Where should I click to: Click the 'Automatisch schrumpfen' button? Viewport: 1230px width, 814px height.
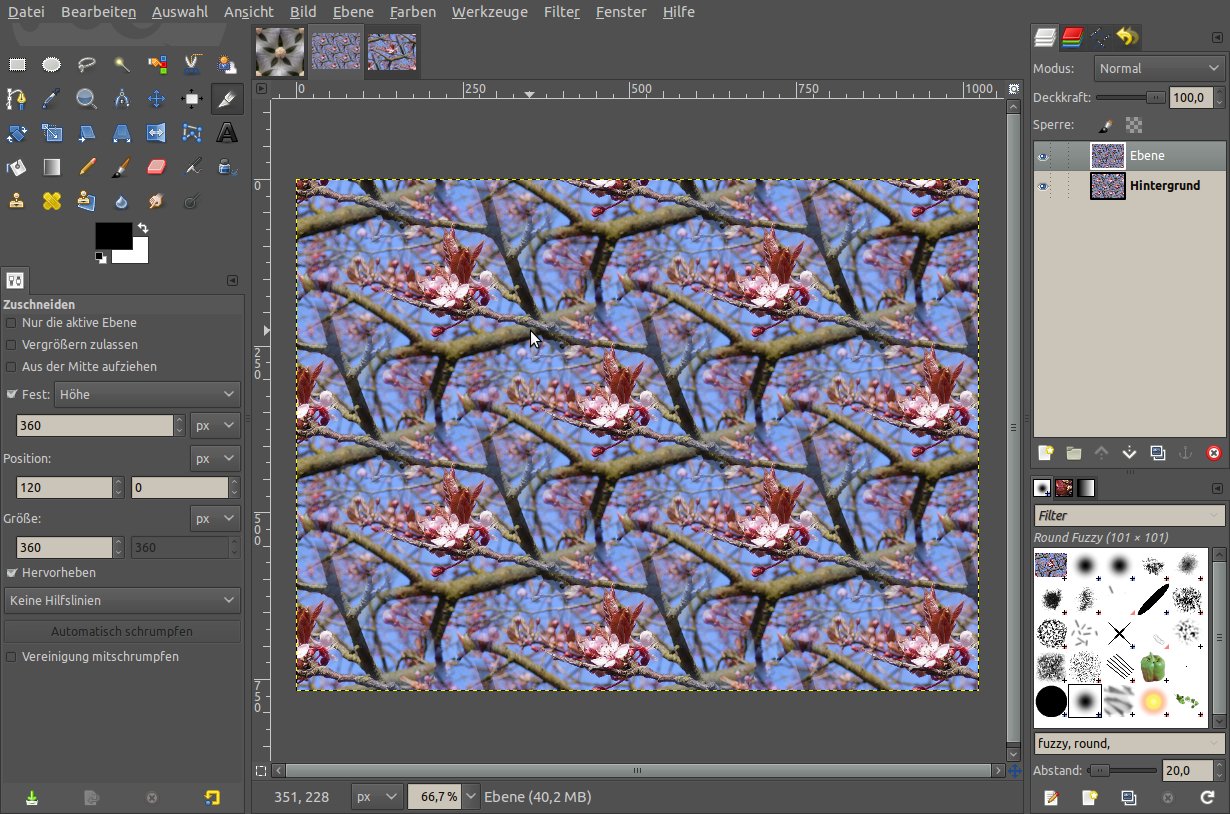tap(121, 632)
